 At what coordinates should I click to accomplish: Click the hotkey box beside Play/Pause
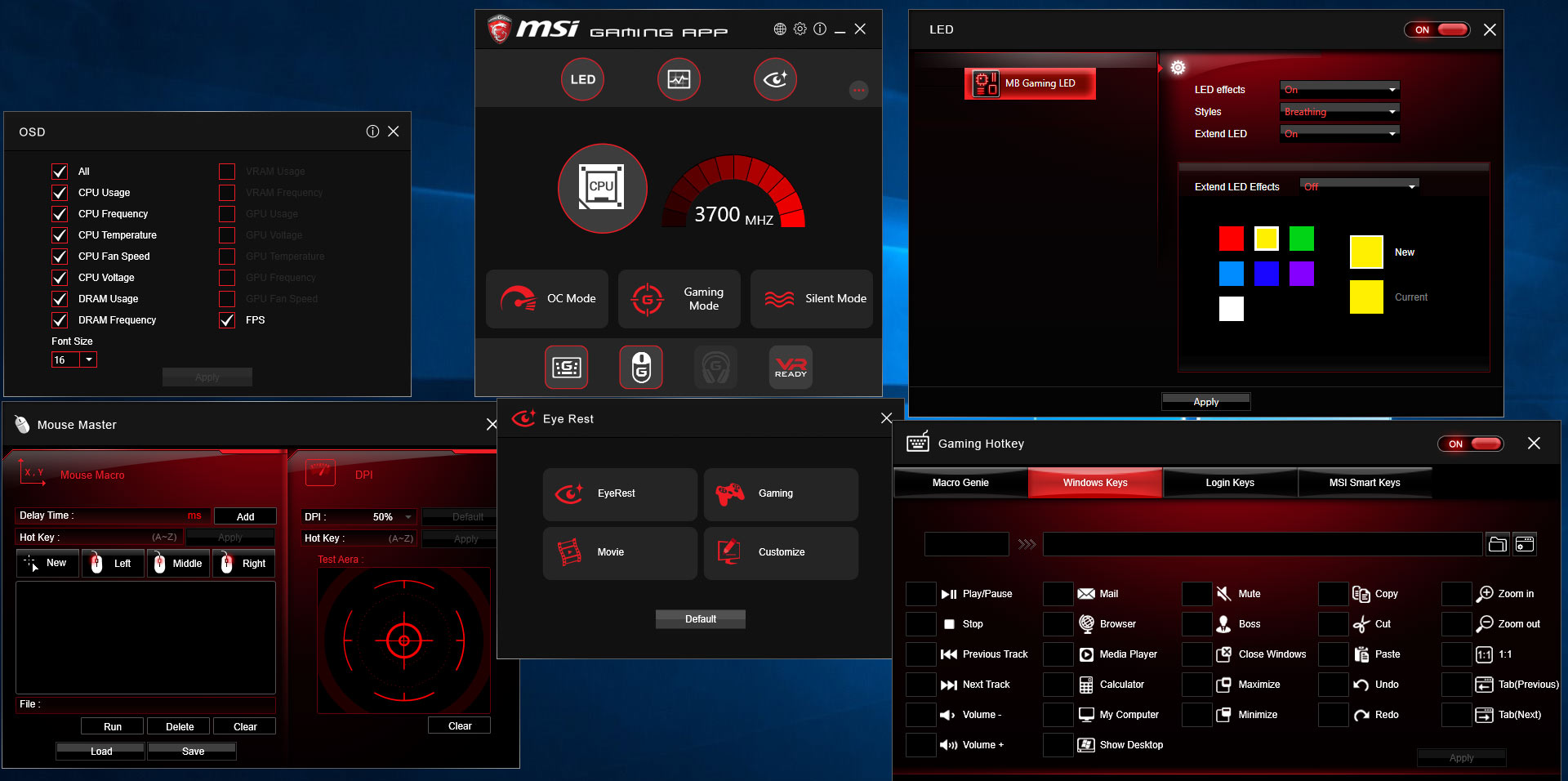click(x=921, y=594)
